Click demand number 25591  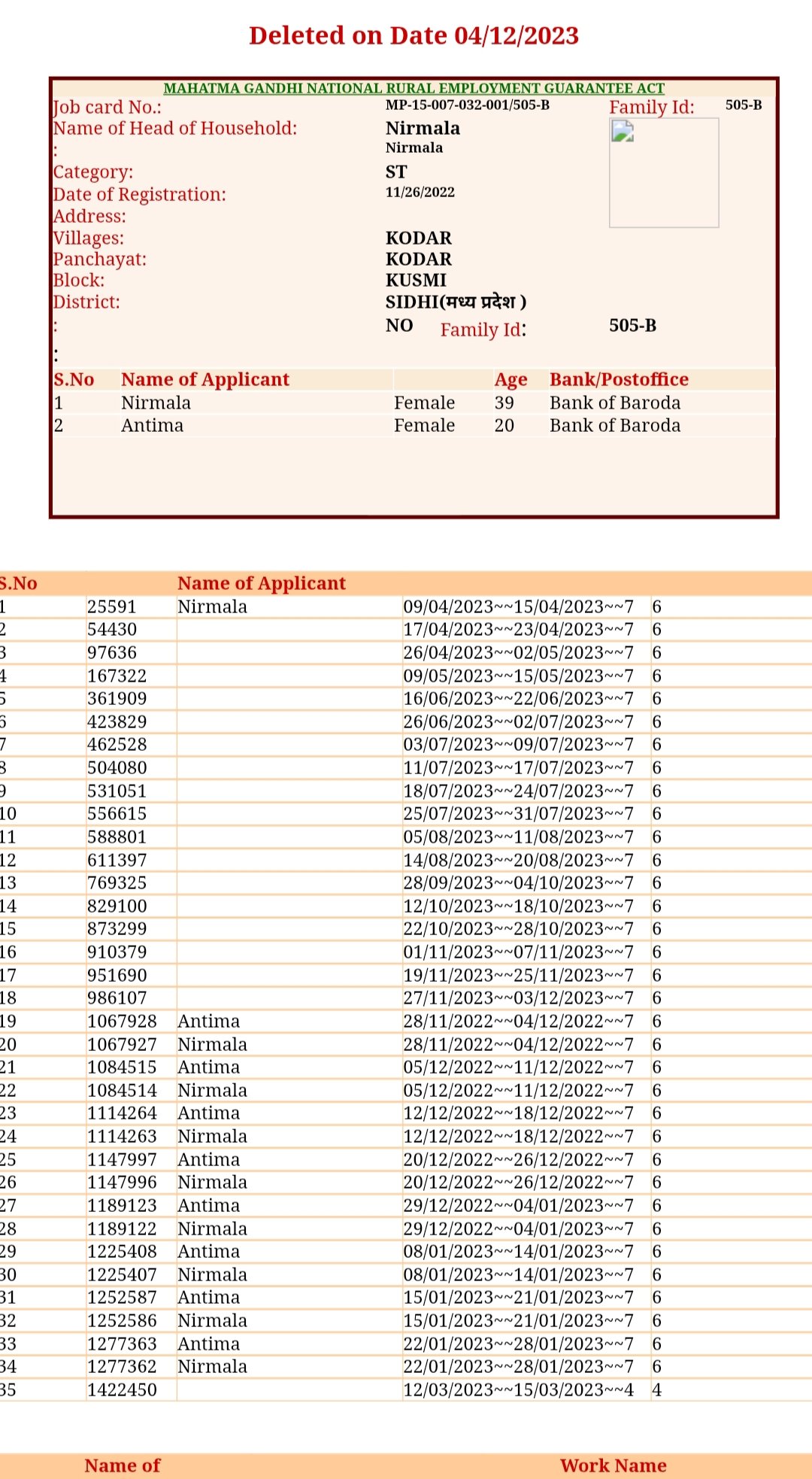point(111,607)
